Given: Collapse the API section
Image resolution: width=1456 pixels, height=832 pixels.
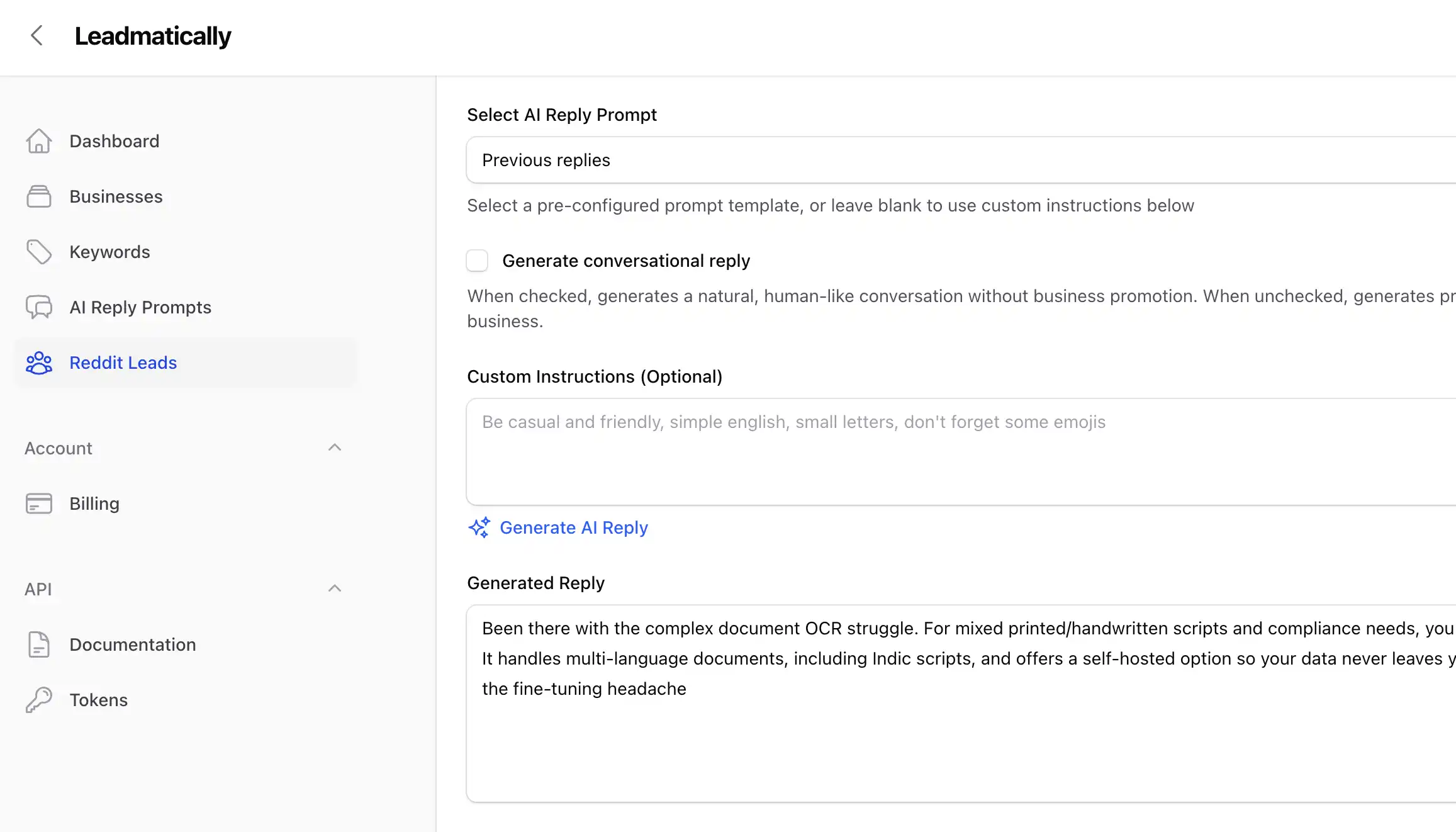Looking at the screenshot, I should pyautogui.click(x=335, y=588).
